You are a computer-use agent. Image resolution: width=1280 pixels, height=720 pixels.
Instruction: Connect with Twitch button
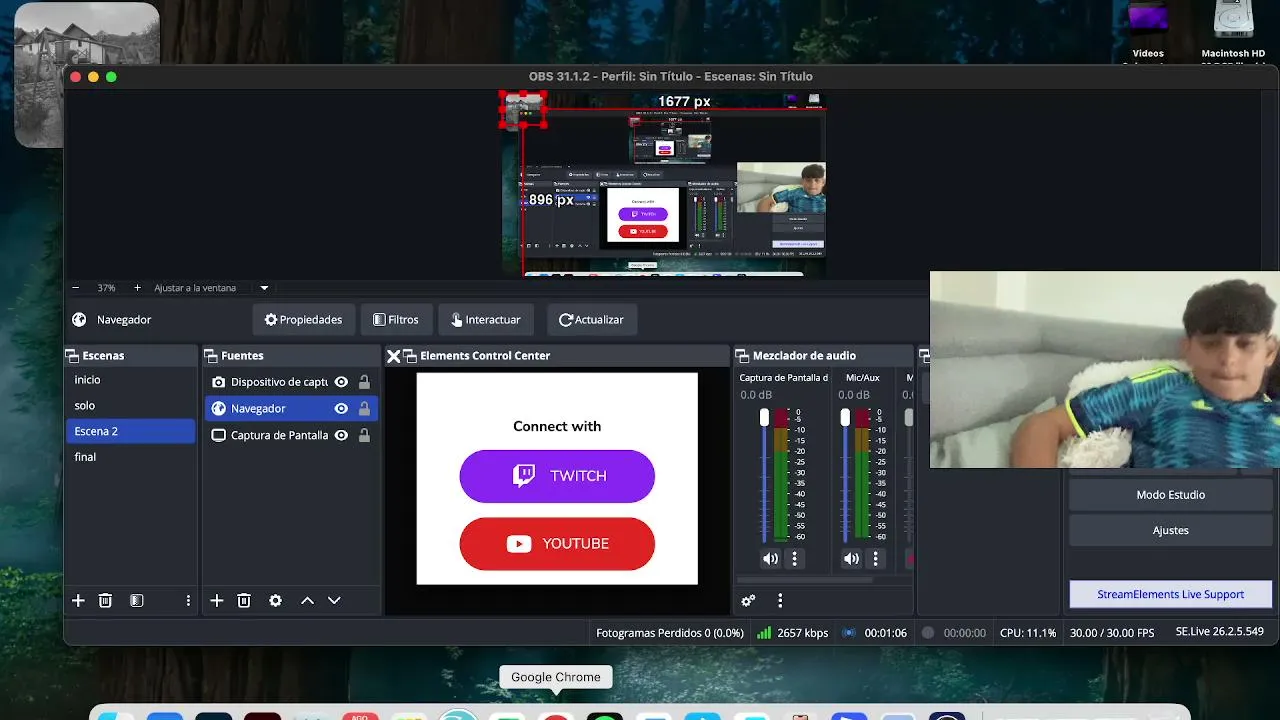click(557, 476)
